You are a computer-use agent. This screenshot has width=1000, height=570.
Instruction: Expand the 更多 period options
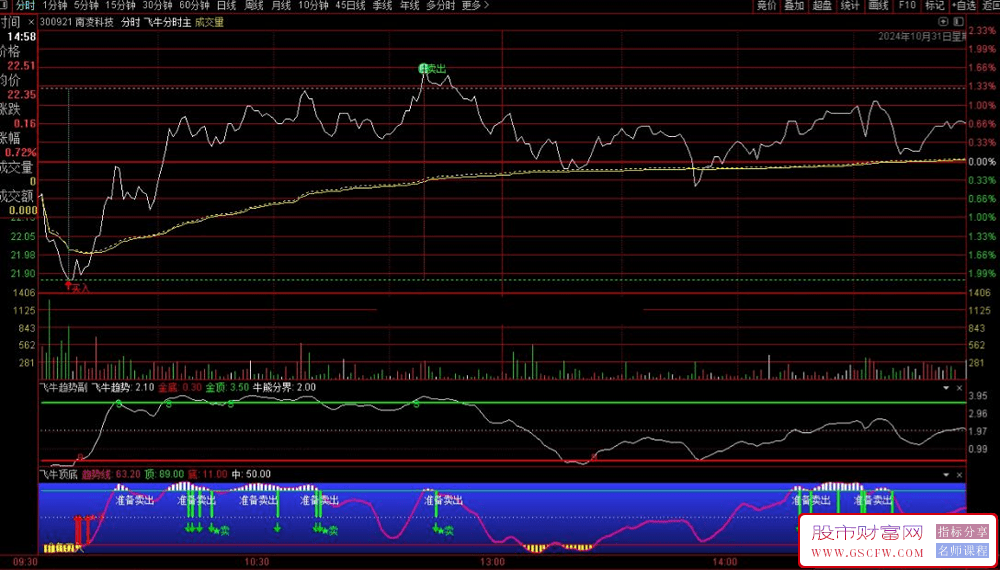pos(475,6)
